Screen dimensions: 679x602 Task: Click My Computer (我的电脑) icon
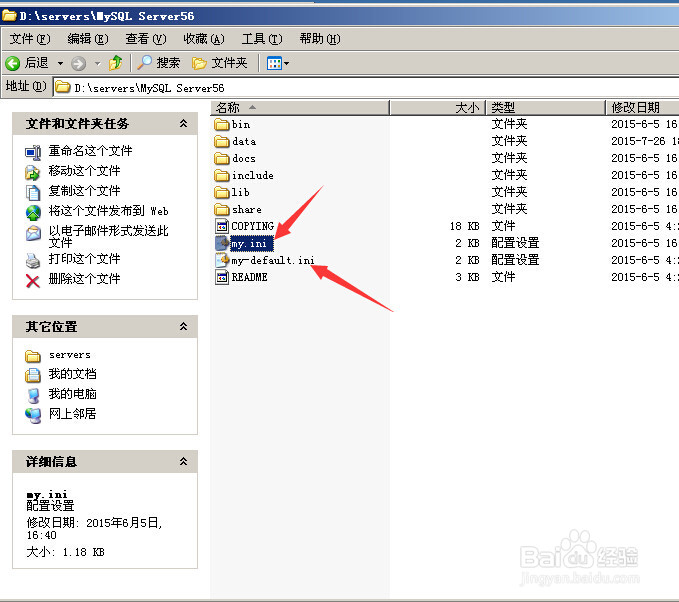coord(33,395)
